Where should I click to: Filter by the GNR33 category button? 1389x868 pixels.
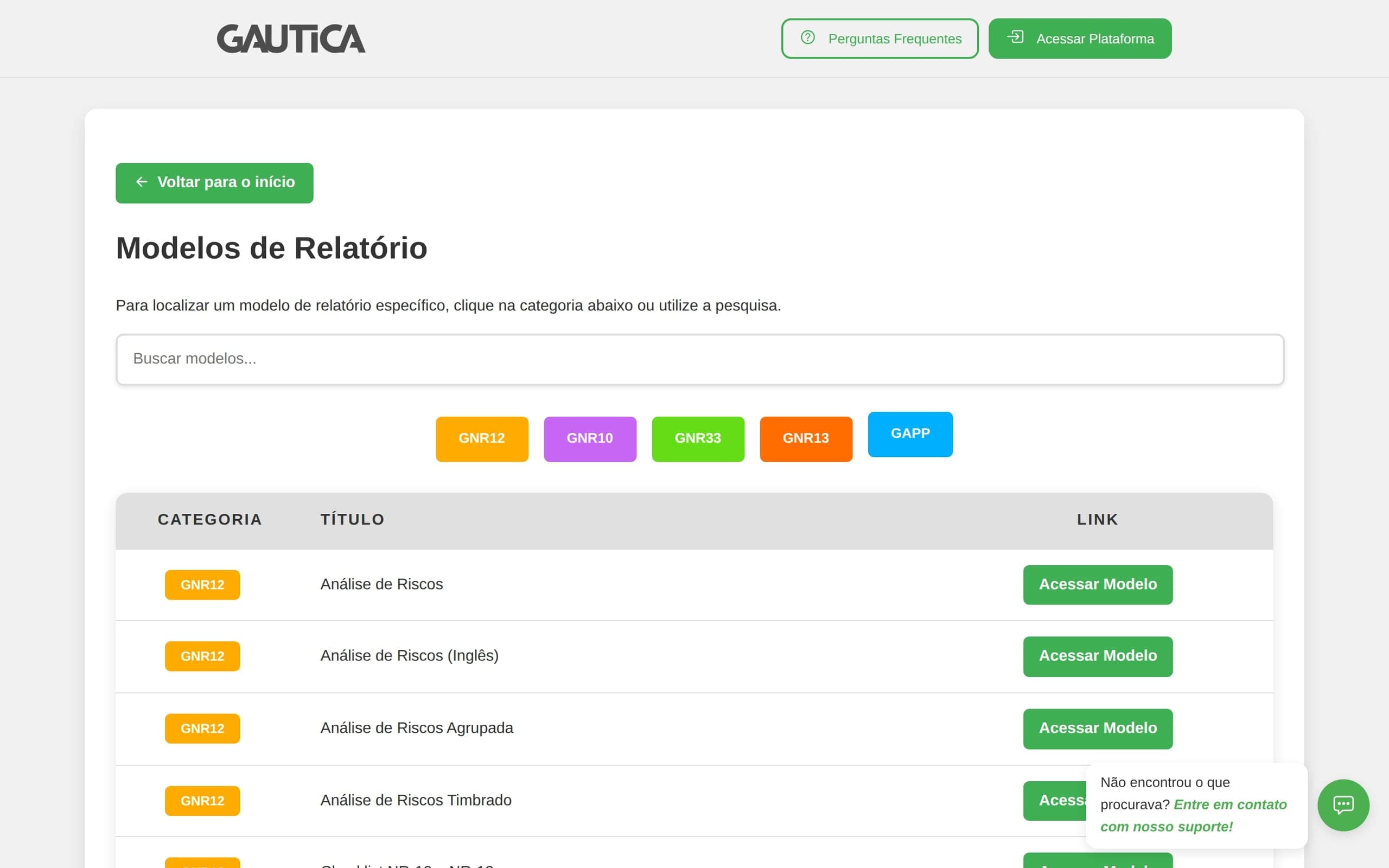pyautogui.click(x=698, y=438)
